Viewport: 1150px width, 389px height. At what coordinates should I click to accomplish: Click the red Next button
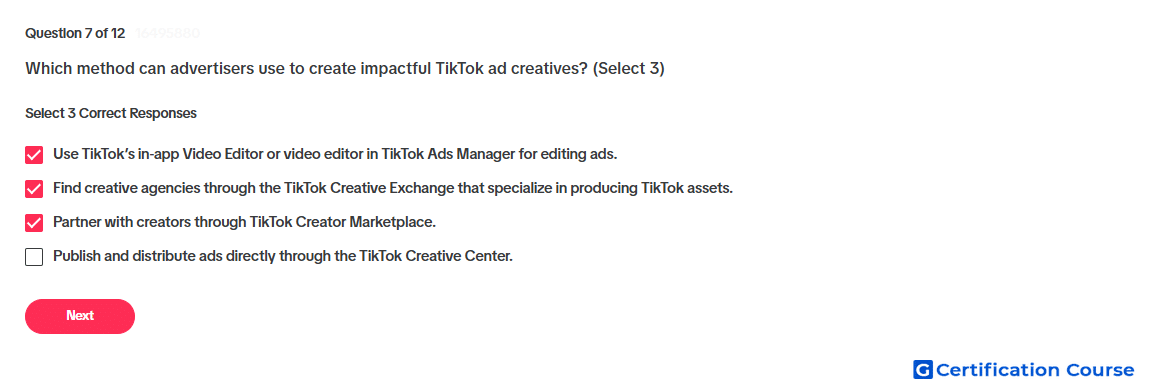pos(80,316)
